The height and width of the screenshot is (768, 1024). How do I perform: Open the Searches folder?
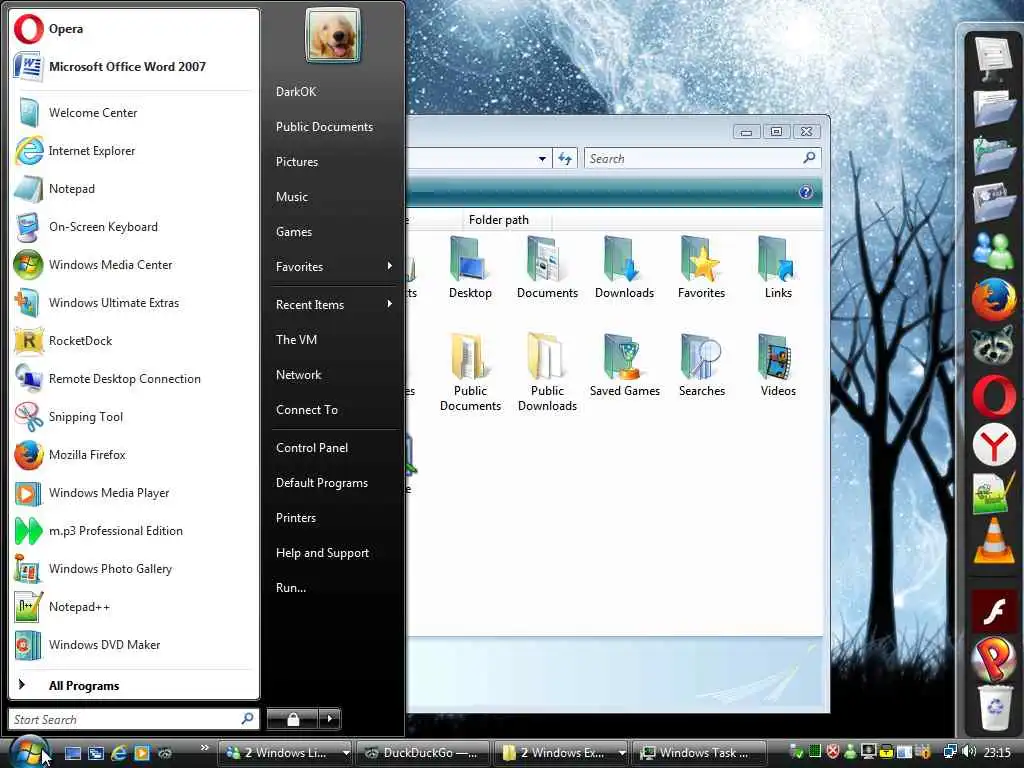(701, 366)
